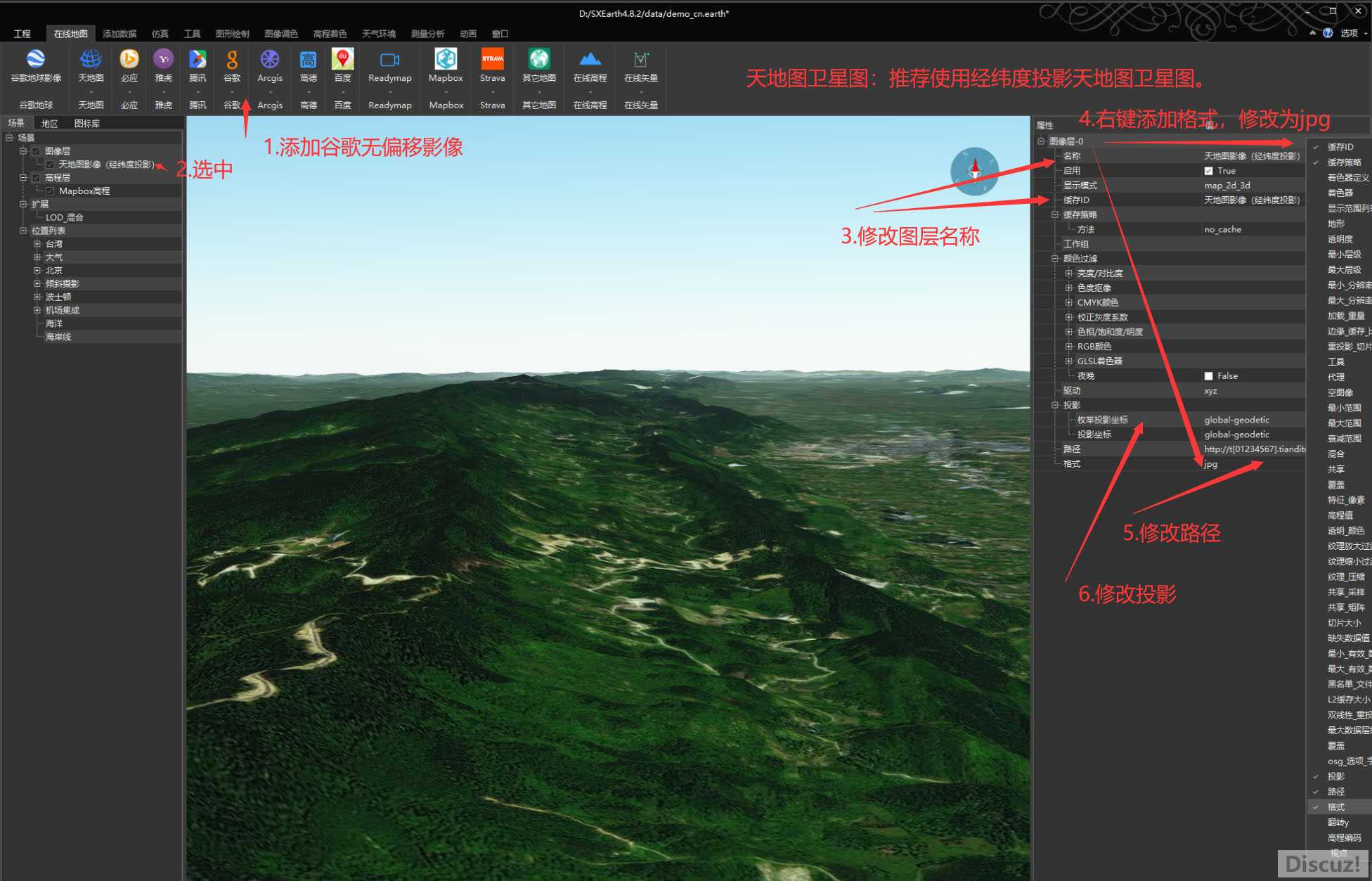Expand the RGB颜色 property
The image size is (1372, 881).
[x=1068, y=347]
